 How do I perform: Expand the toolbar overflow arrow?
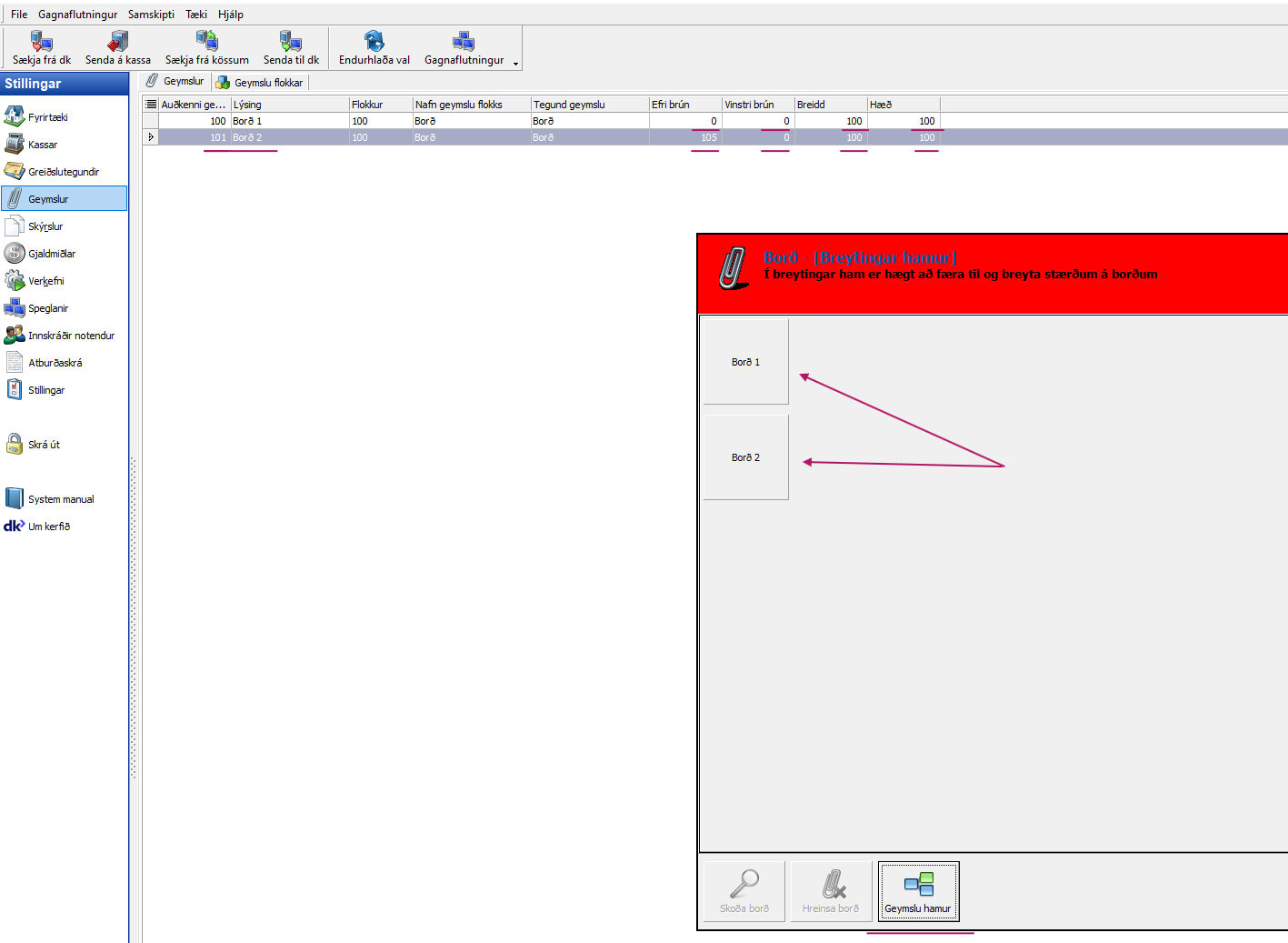515,64
